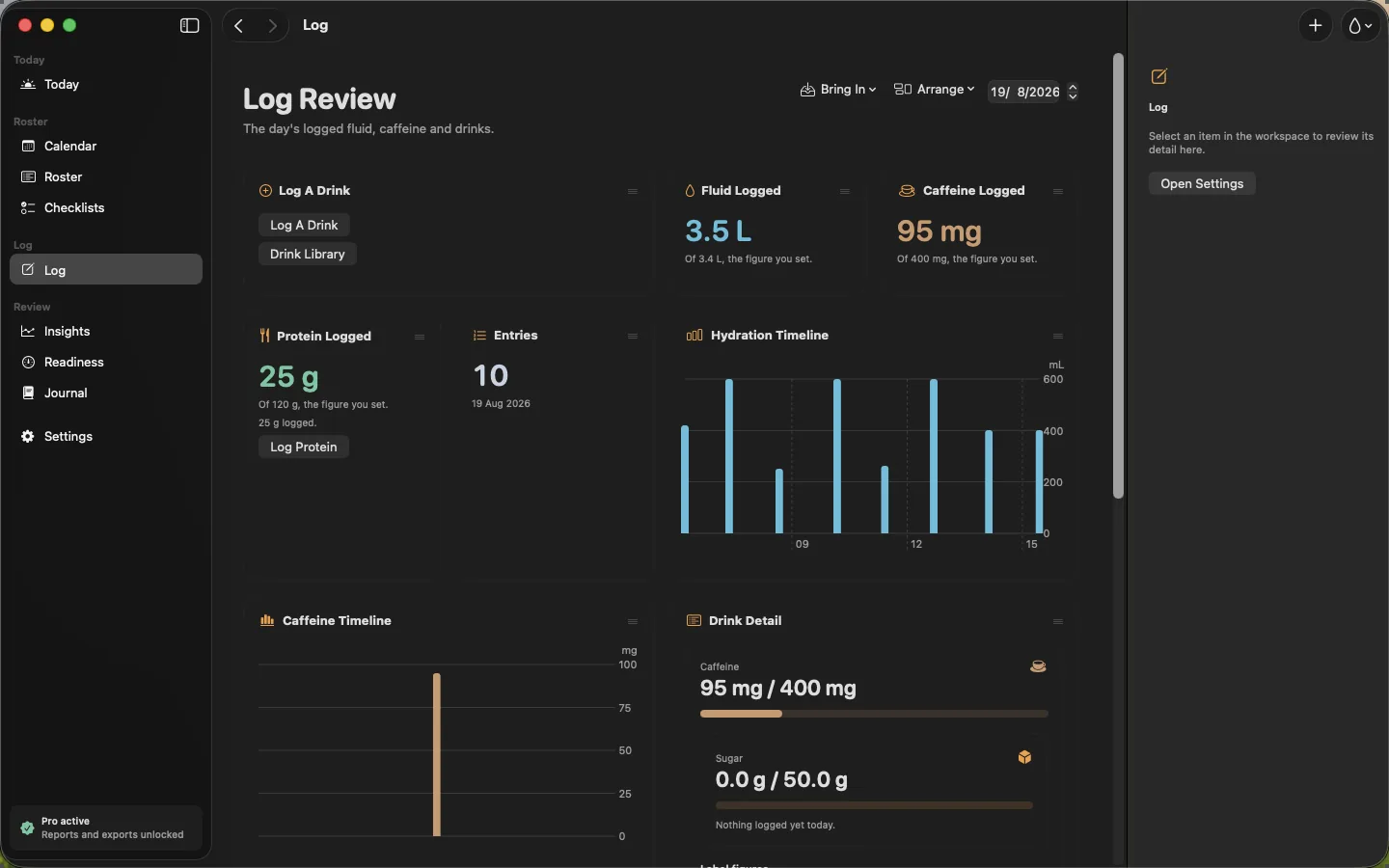Click the Log A Drink button

pyautogui.click(x=304, y=225)
